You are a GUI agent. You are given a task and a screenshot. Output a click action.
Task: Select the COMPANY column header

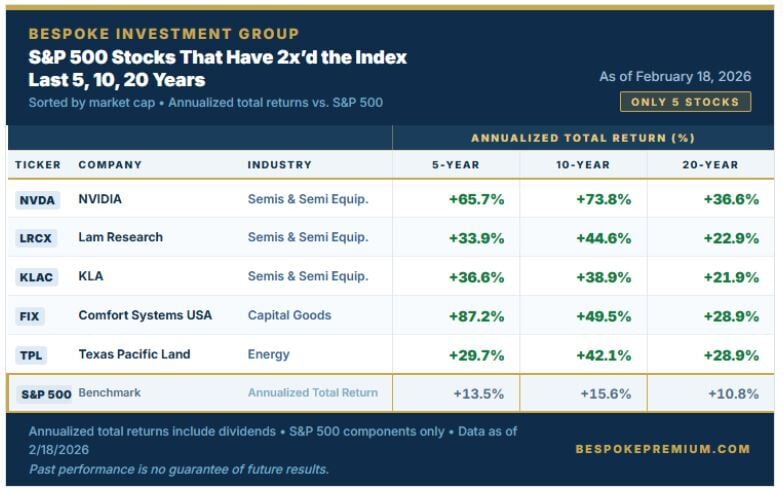pyautogui.click(x=110, y=165)
